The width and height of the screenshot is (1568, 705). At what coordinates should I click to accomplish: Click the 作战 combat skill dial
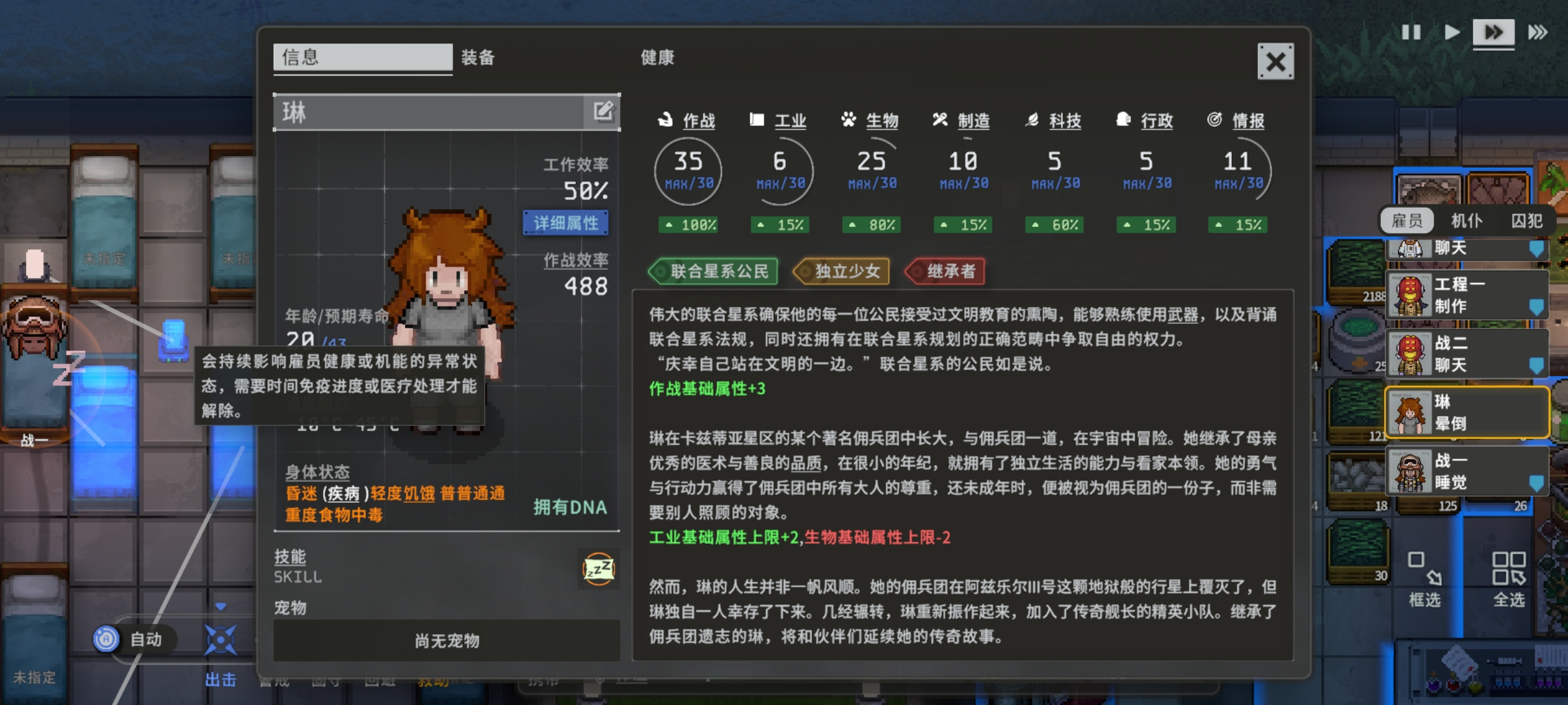coord(688,170)
